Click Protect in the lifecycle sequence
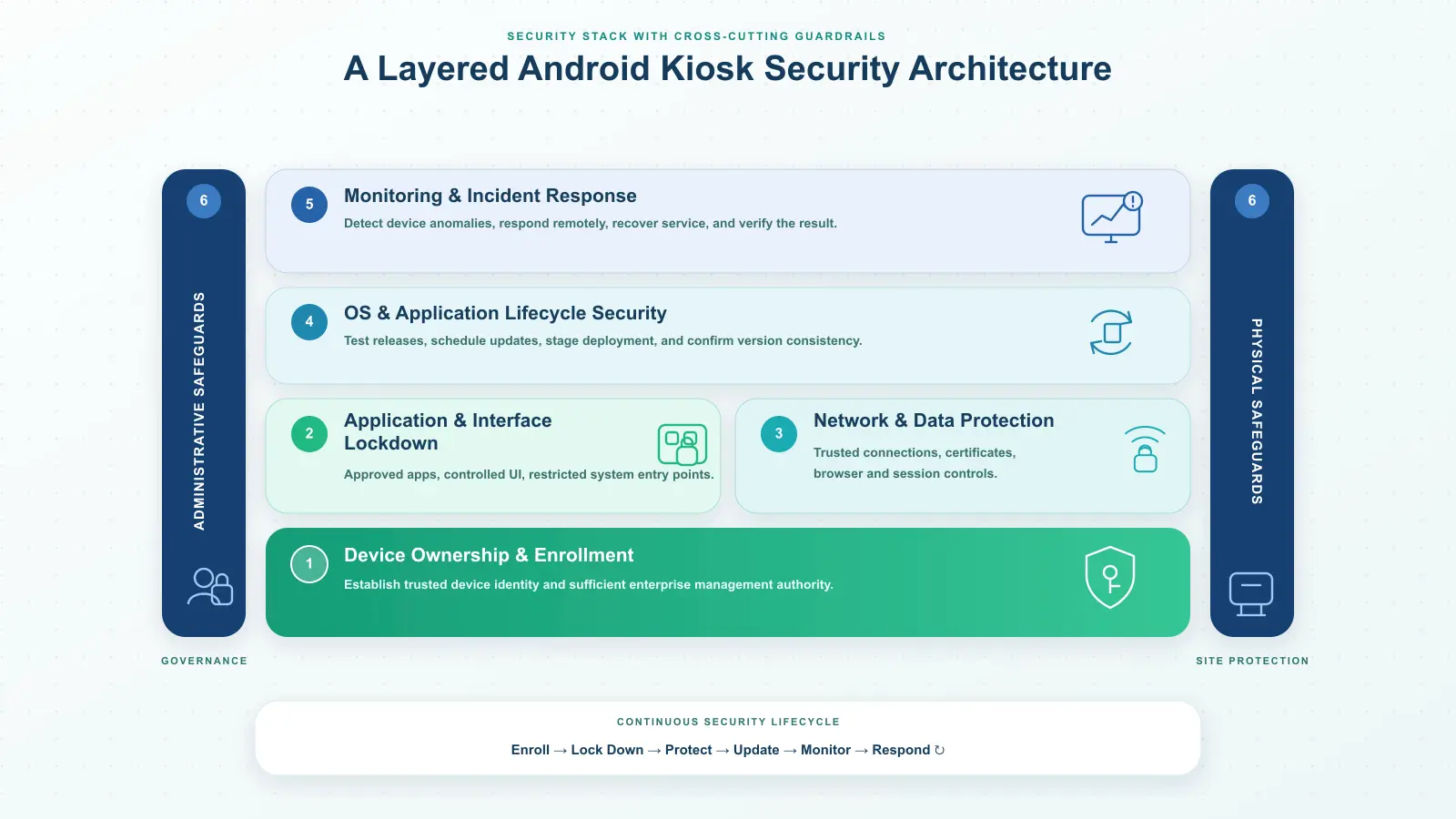1456x819 pixels. click(x=688, y=750)
